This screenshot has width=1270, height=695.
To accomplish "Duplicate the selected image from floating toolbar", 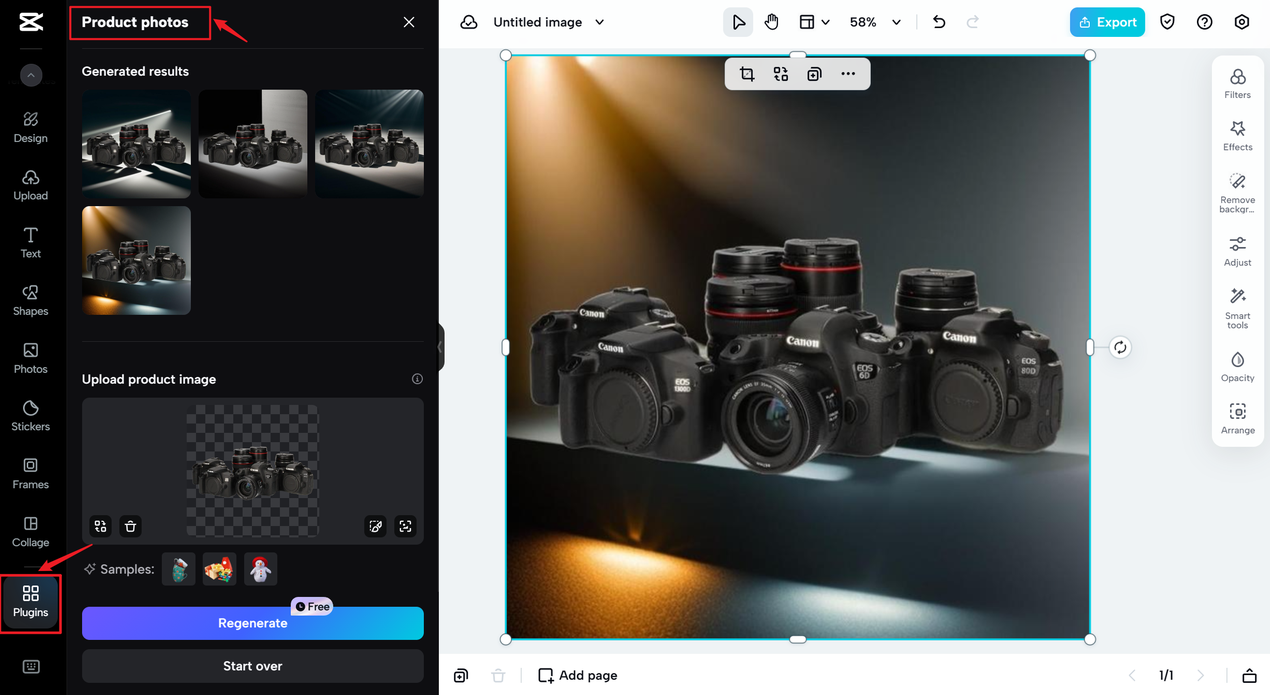I will click(x=814, y=74).
